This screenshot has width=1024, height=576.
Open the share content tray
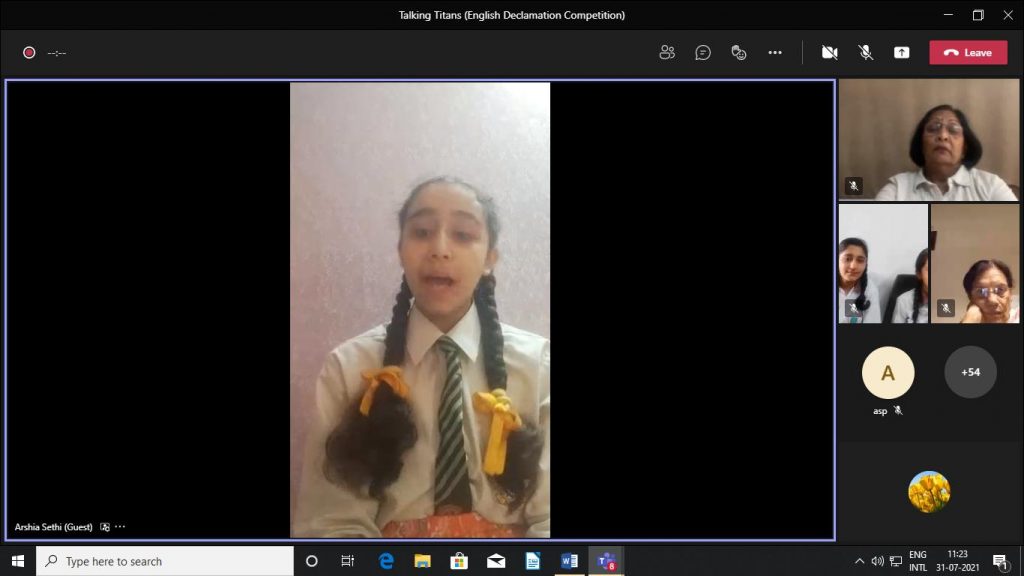[902, 52]
